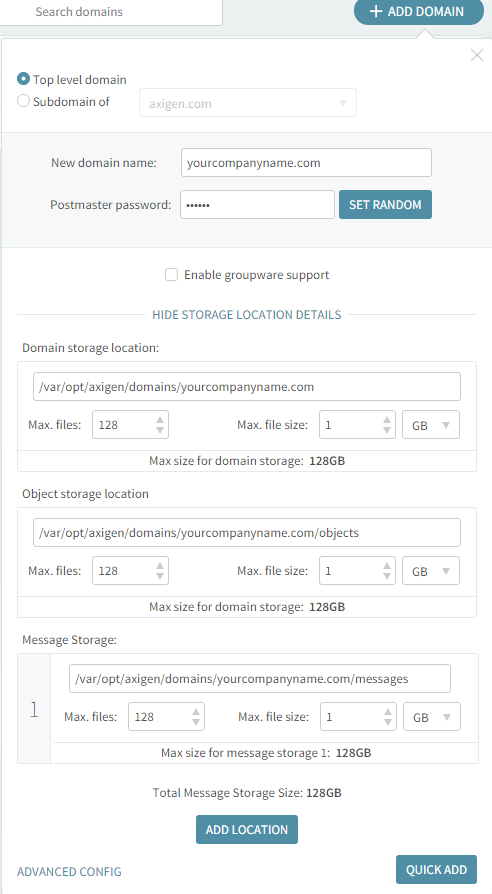Screen dimensions: 492x894
Task: Open the GB unit dropdown for domain storage
Action: pyautogui.click(x=430, y=425)
